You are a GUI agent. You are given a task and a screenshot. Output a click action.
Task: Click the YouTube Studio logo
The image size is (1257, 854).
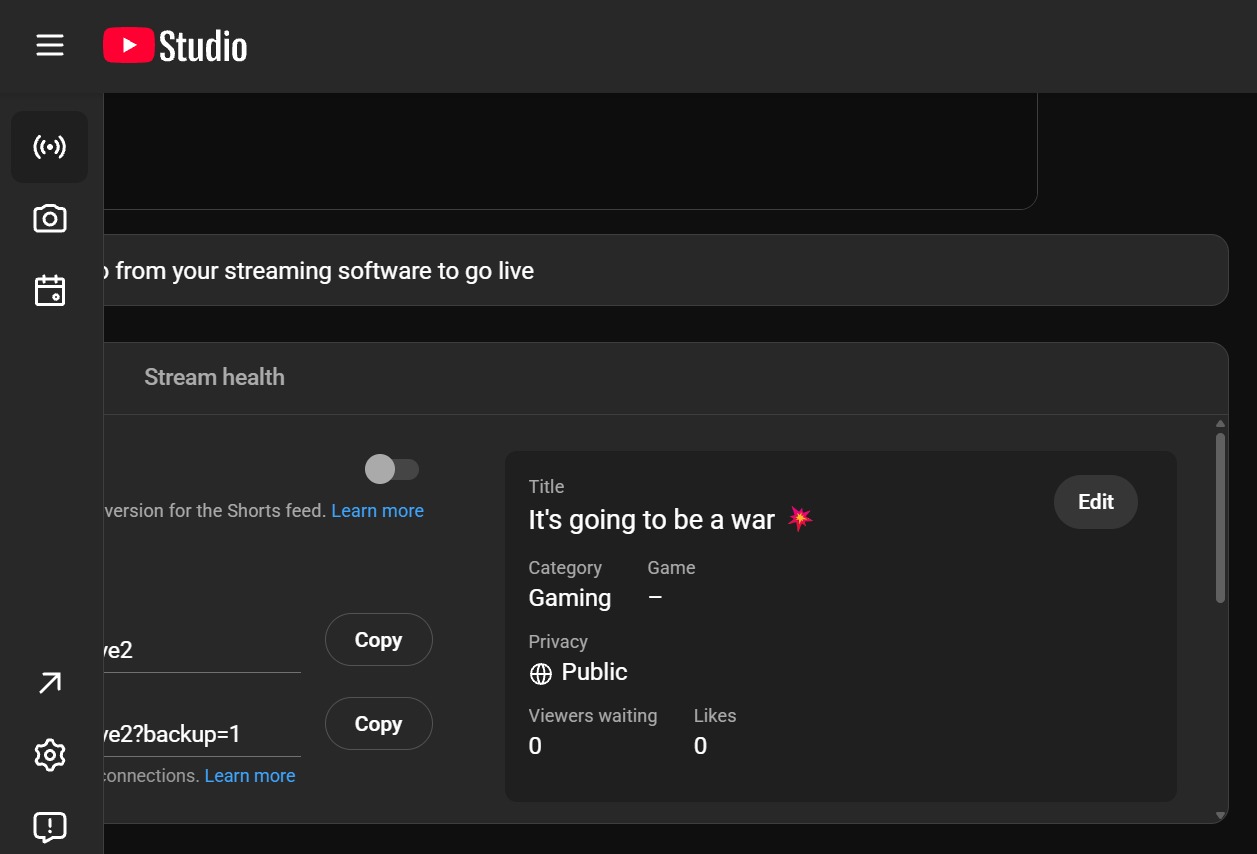pyautogui.click(x=174, y=45)
